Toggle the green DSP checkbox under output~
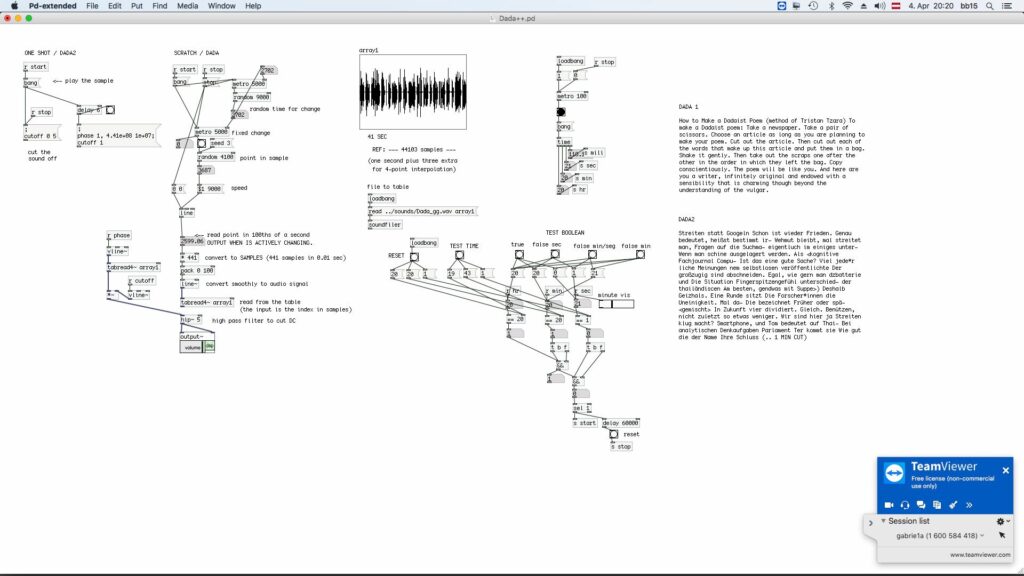This screenshot has width=1024, height=576. tap(209, 347)
